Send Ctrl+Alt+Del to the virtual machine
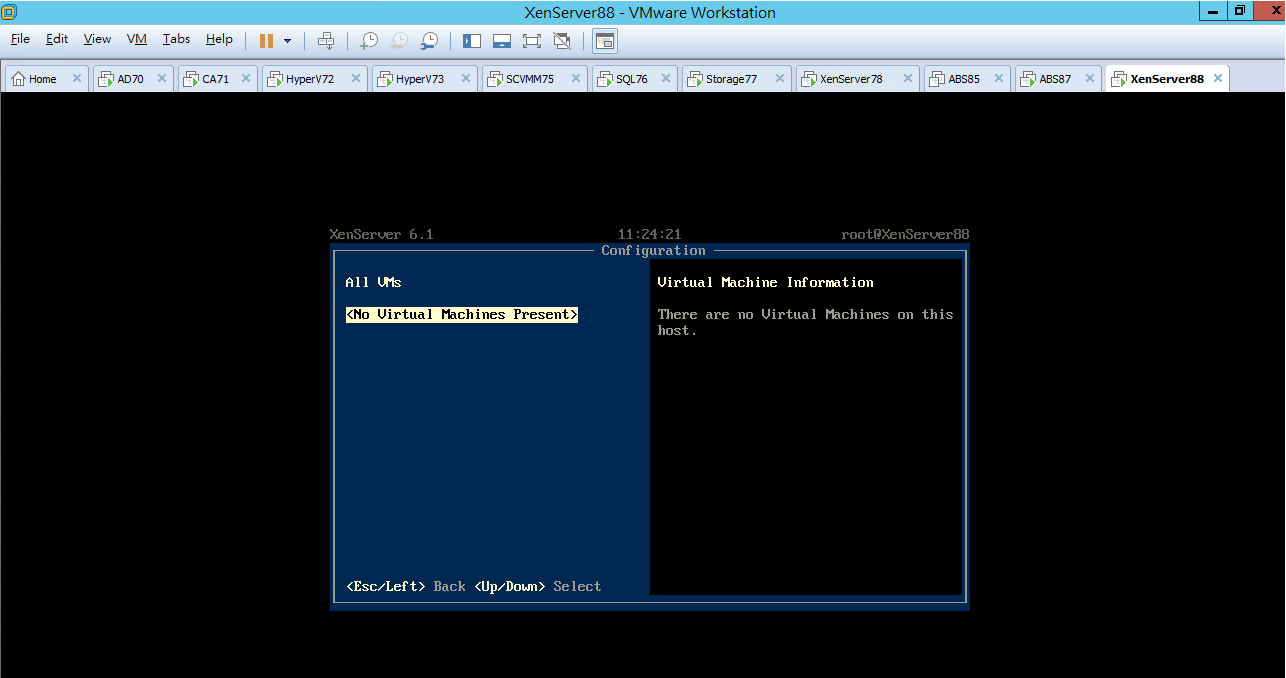This screenshot has height=678, width=1286. point(326,40)
